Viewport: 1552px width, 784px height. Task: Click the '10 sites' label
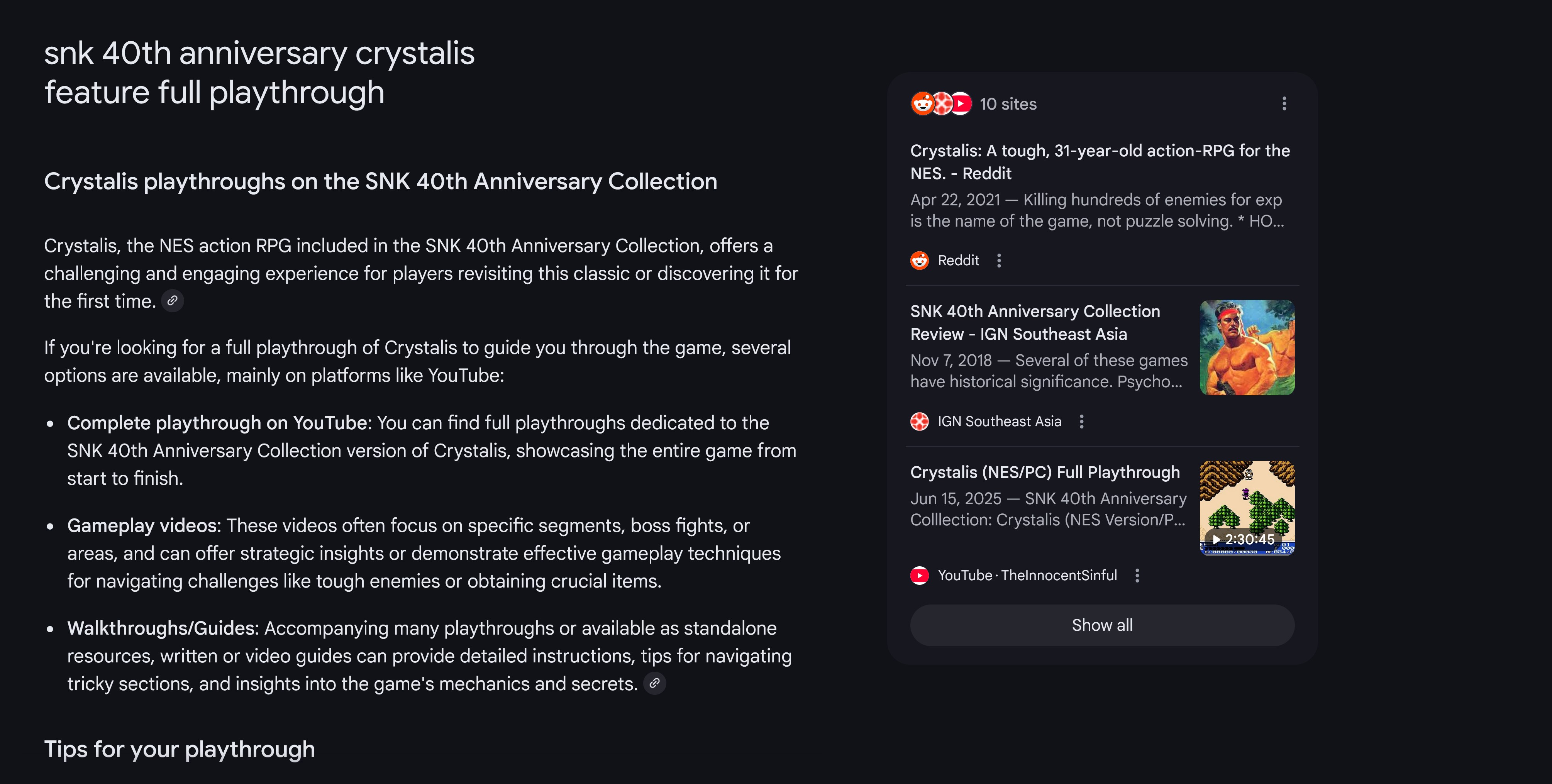coord(1008,104)
